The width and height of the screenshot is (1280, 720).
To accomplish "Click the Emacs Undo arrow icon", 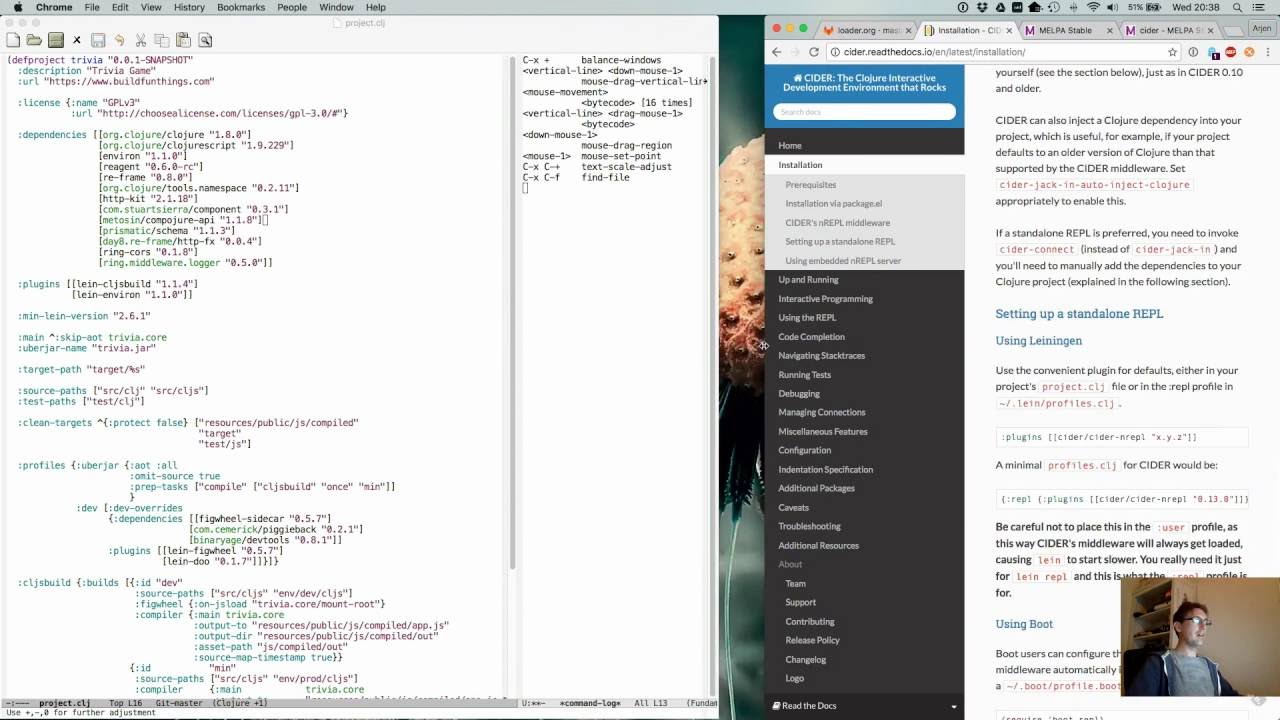I will point(119,40).
